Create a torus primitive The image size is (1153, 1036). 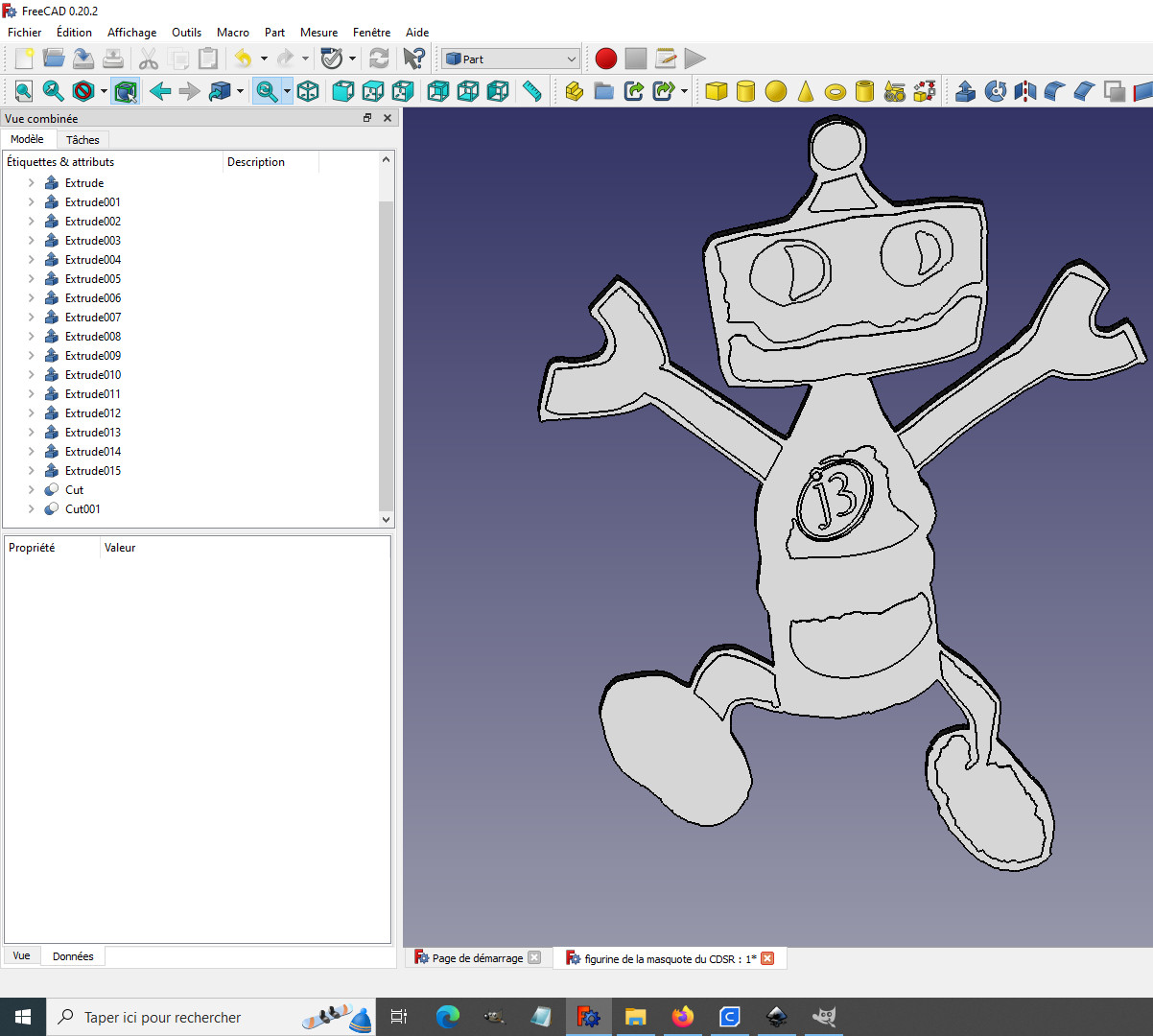click(835, 91)
